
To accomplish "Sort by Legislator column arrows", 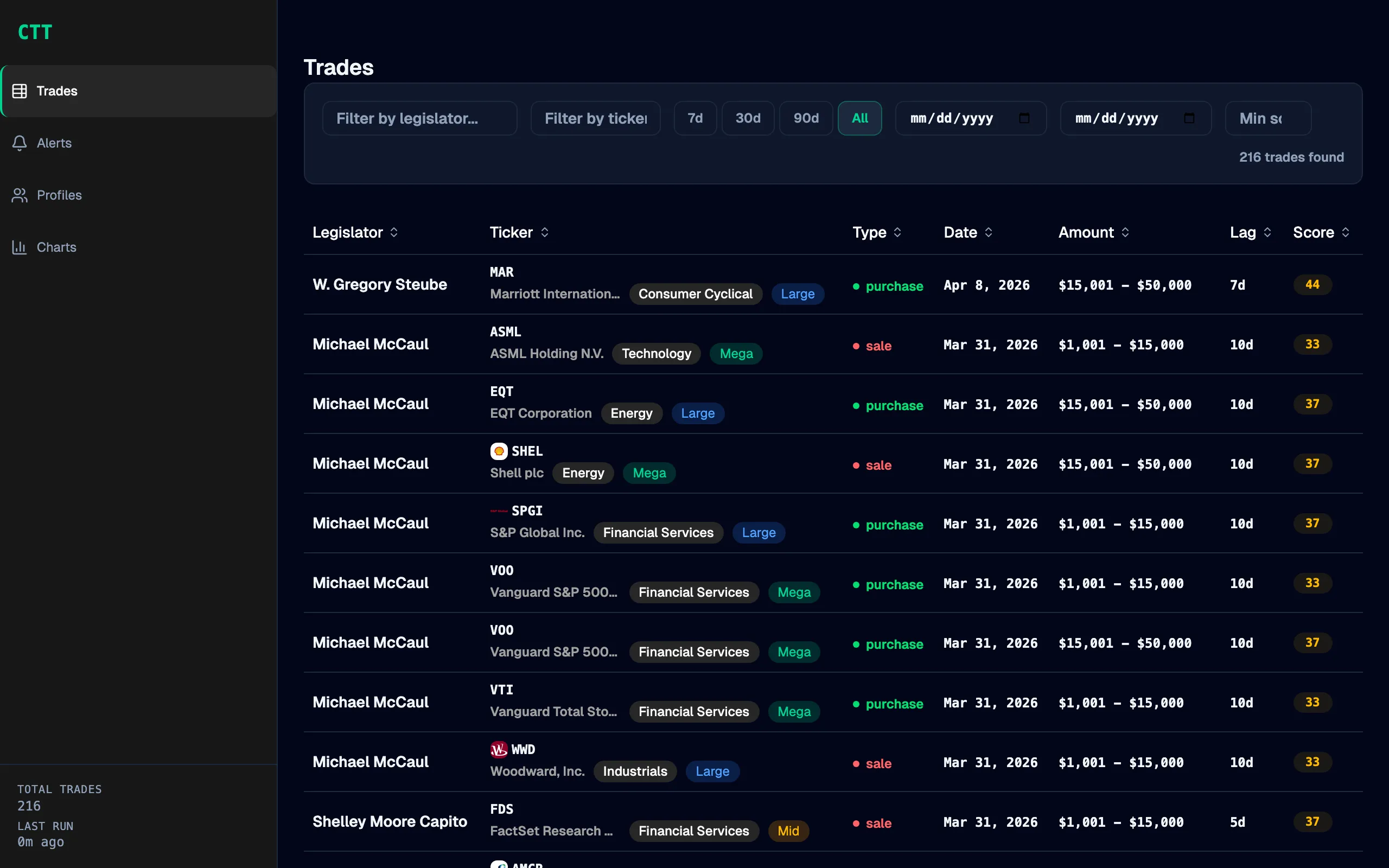I will tap(394, 233).
